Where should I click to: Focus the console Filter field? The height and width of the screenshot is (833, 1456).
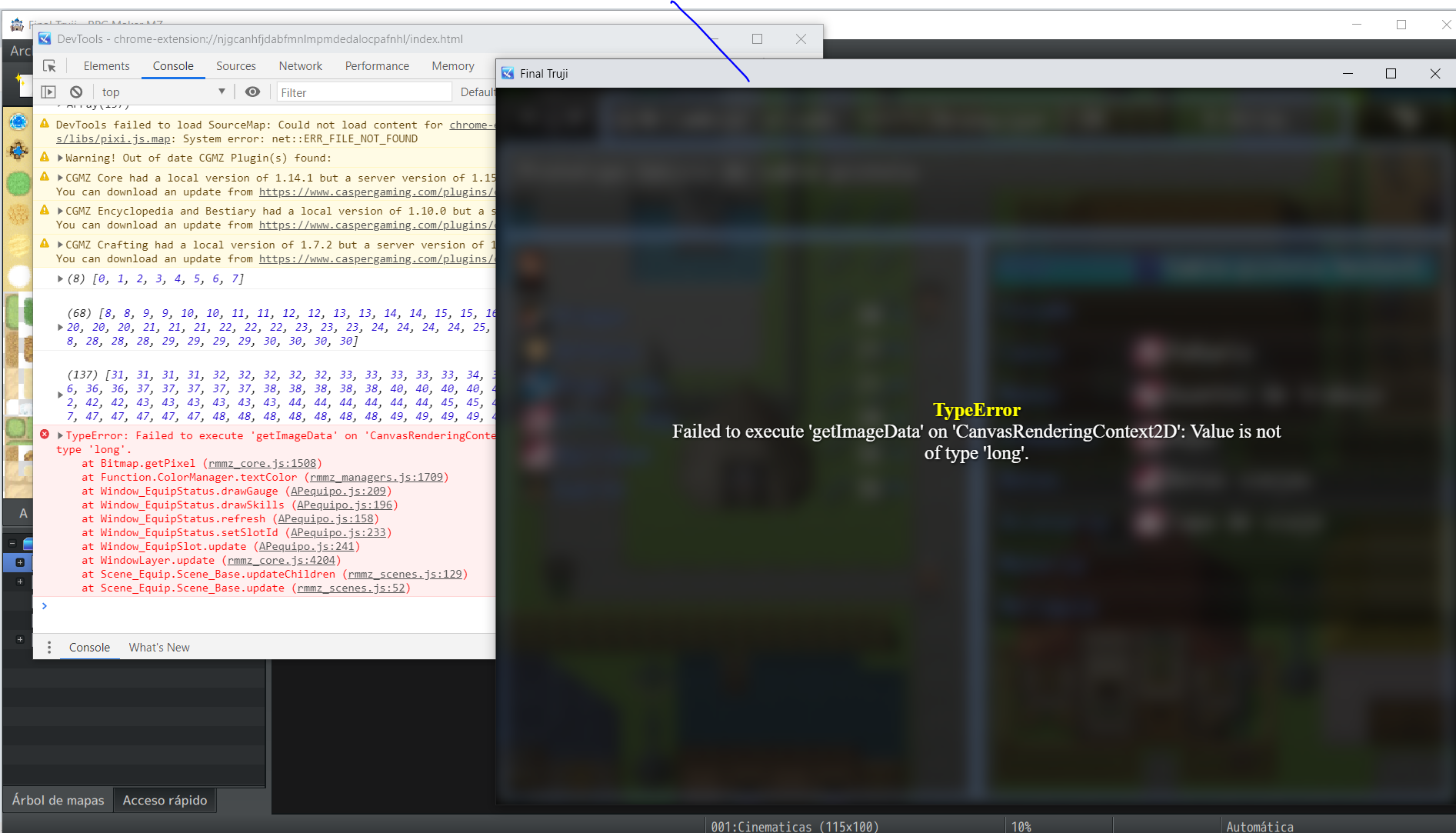pos(364,92)
